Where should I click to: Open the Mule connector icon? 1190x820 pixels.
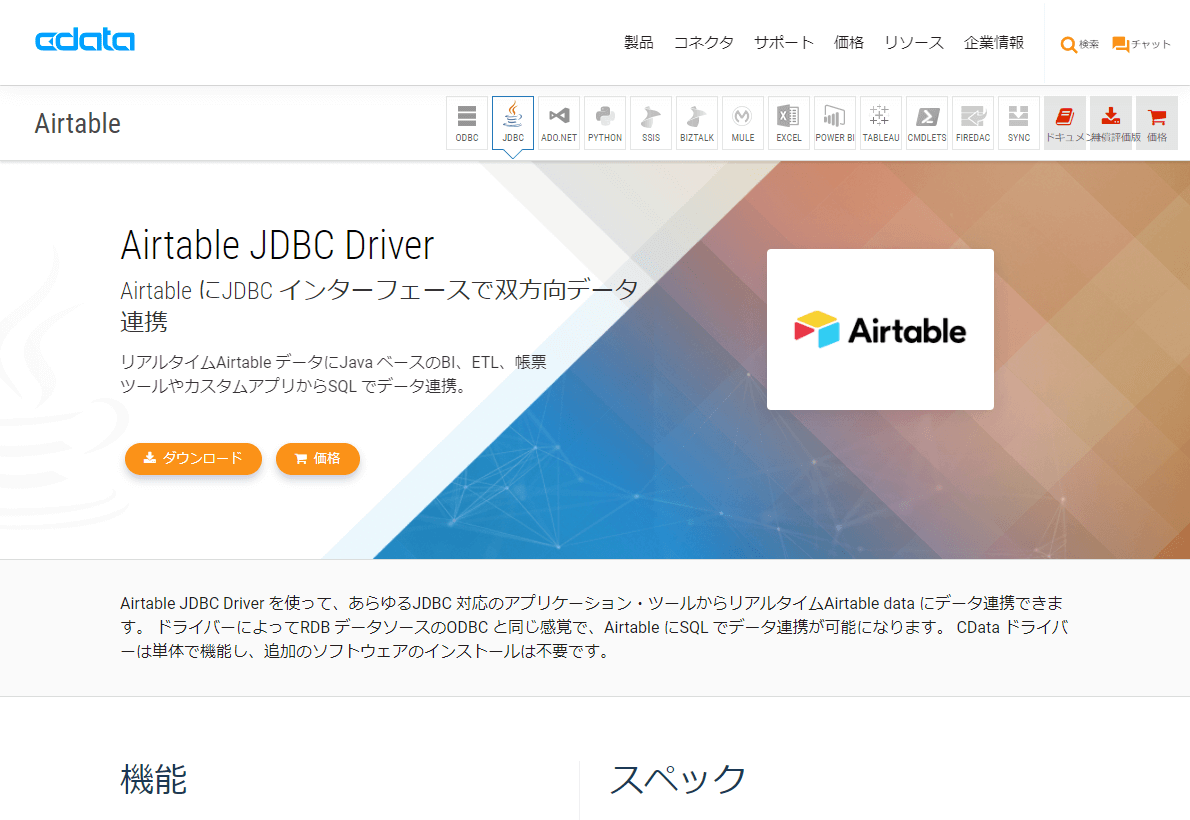[x=743, y=123]
